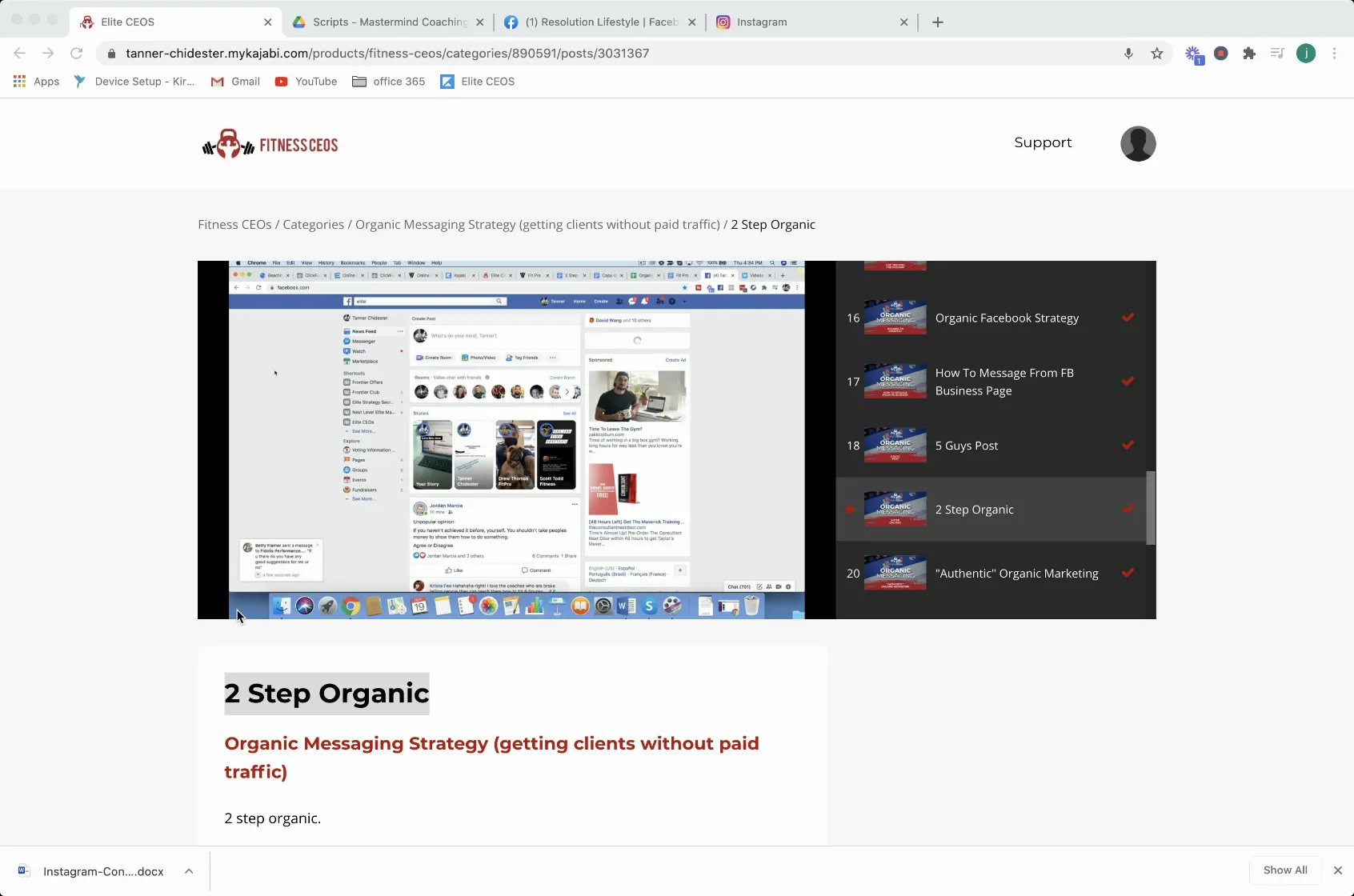Activate voice search microphone icon
The width and height of the screenshot is (1354, 896).
point(1128,54)
